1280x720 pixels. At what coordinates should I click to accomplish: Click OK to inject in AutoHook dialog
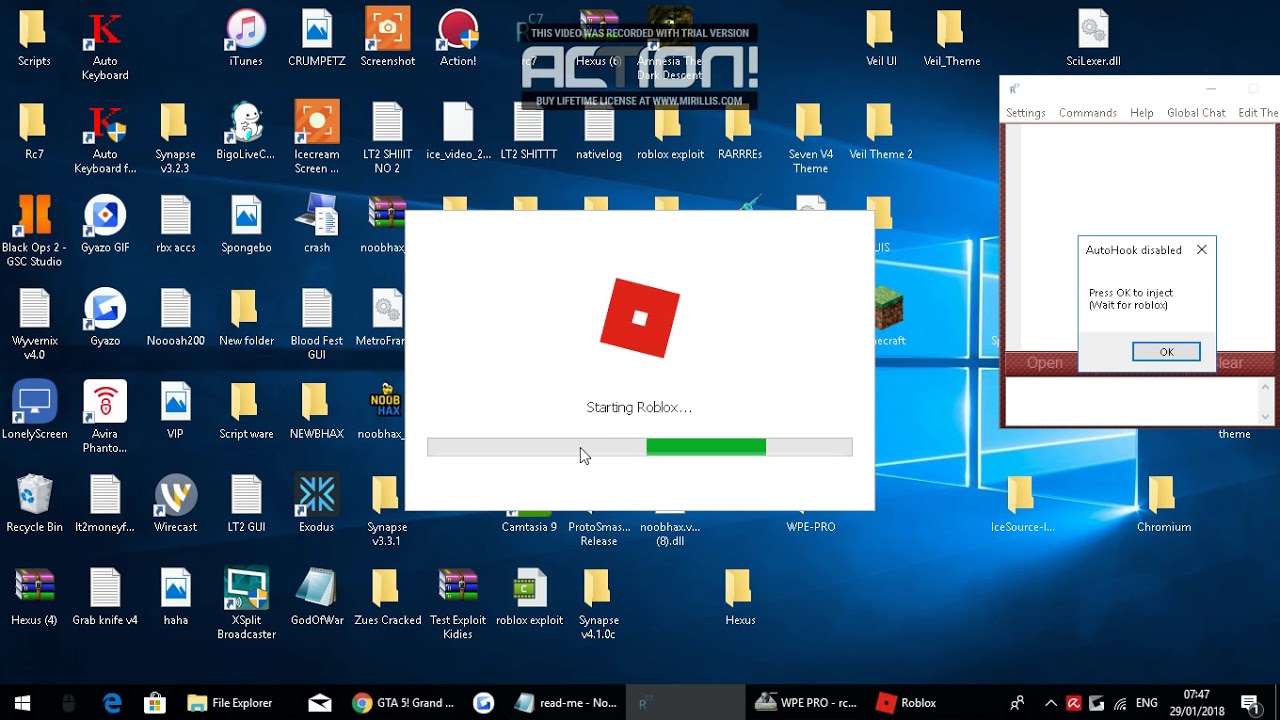[1166, 352]
